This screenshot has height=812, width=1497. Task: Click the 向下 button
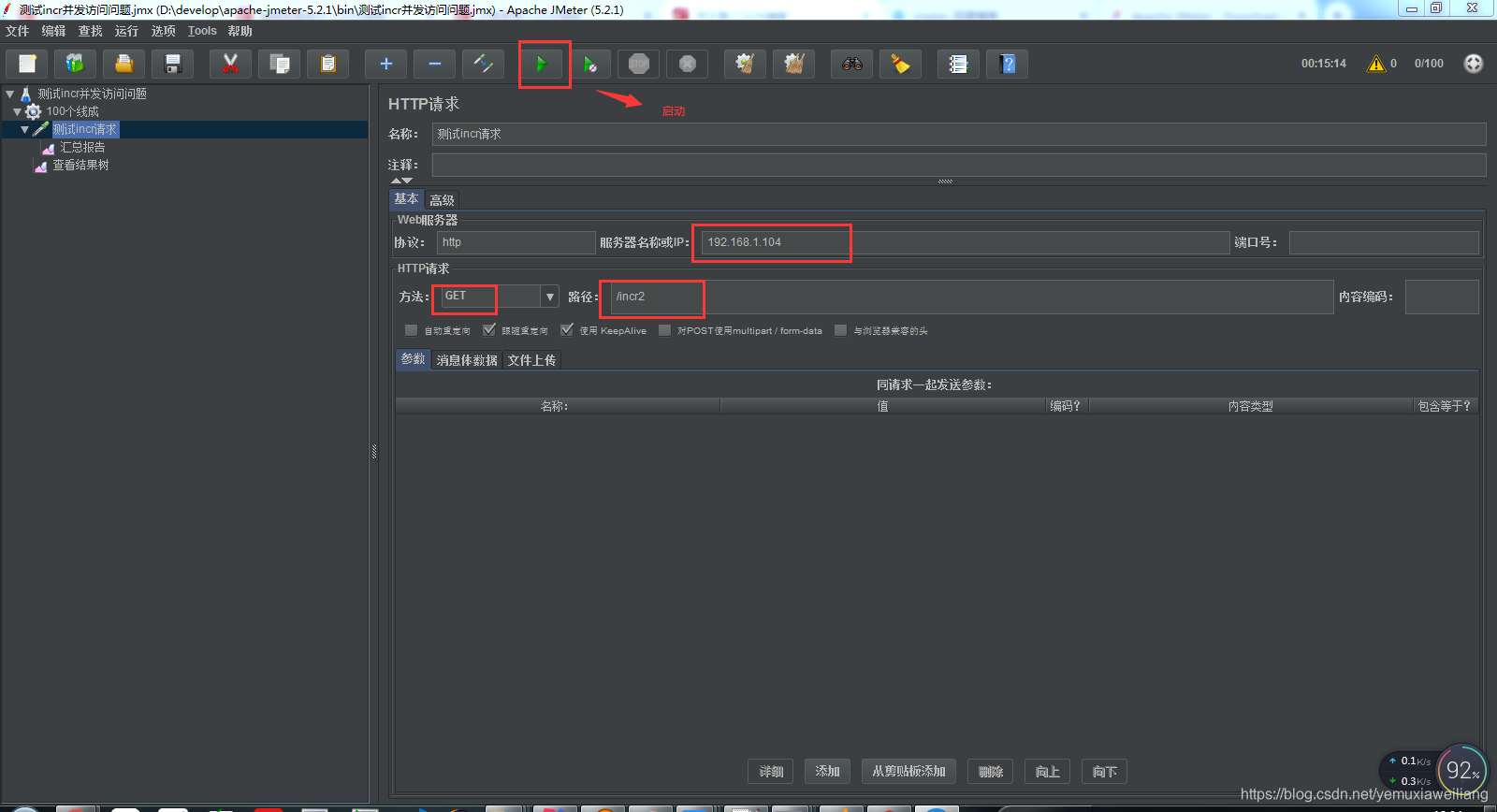point(1104,772)
